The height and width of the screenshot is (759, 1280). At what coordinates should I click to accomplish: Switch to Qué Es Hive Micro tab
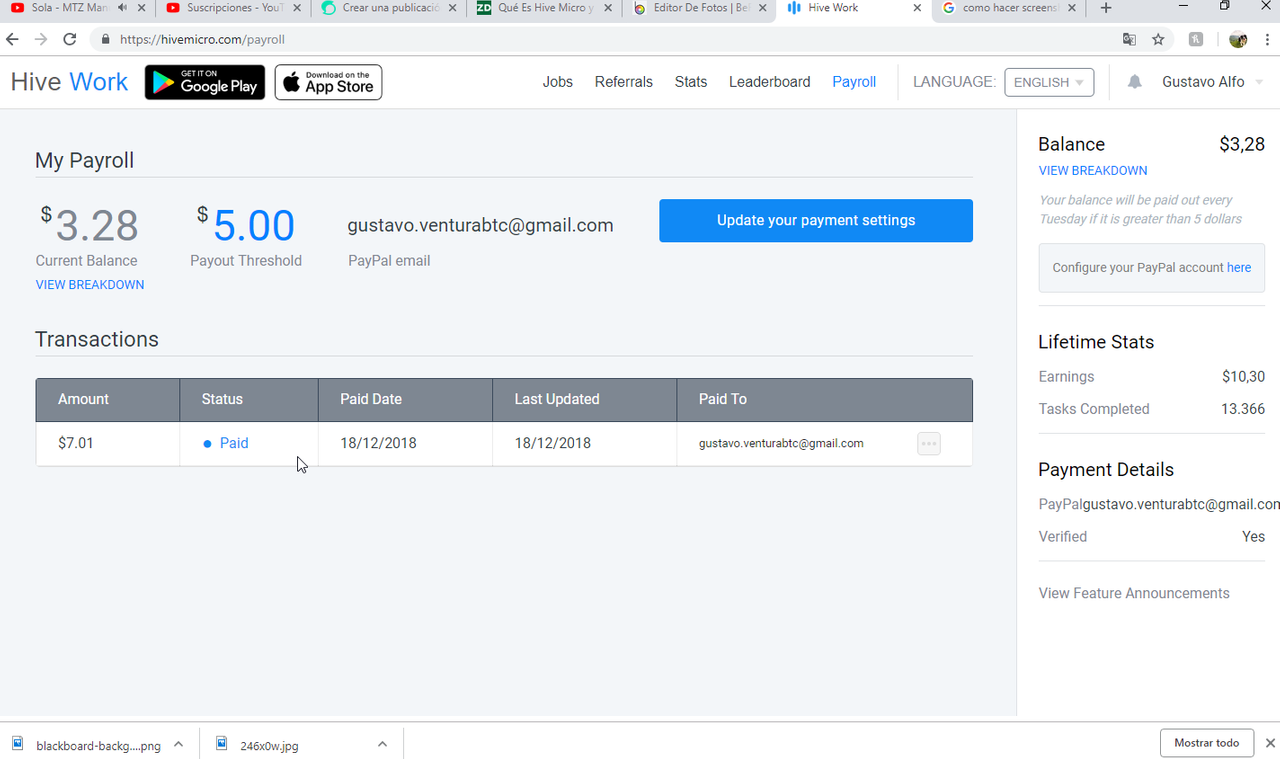545,8
